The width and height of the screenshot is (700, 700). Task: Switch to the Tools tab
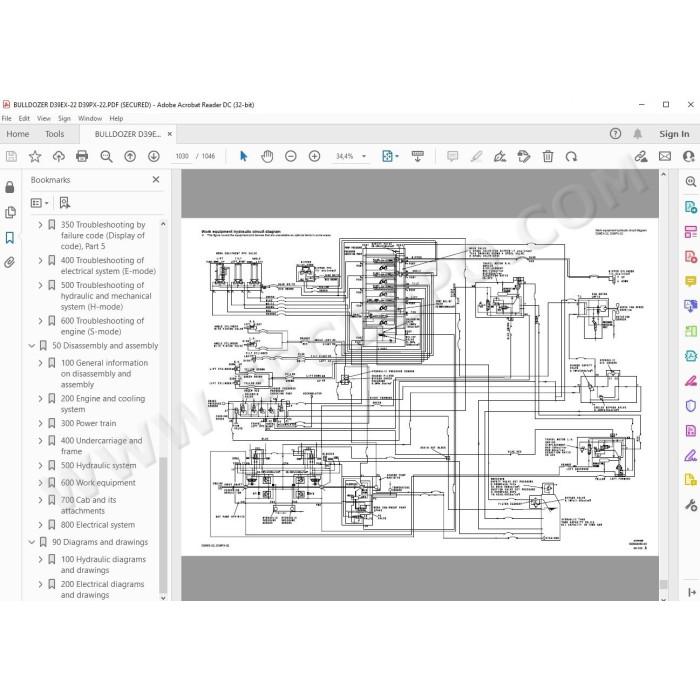(54, 134)
